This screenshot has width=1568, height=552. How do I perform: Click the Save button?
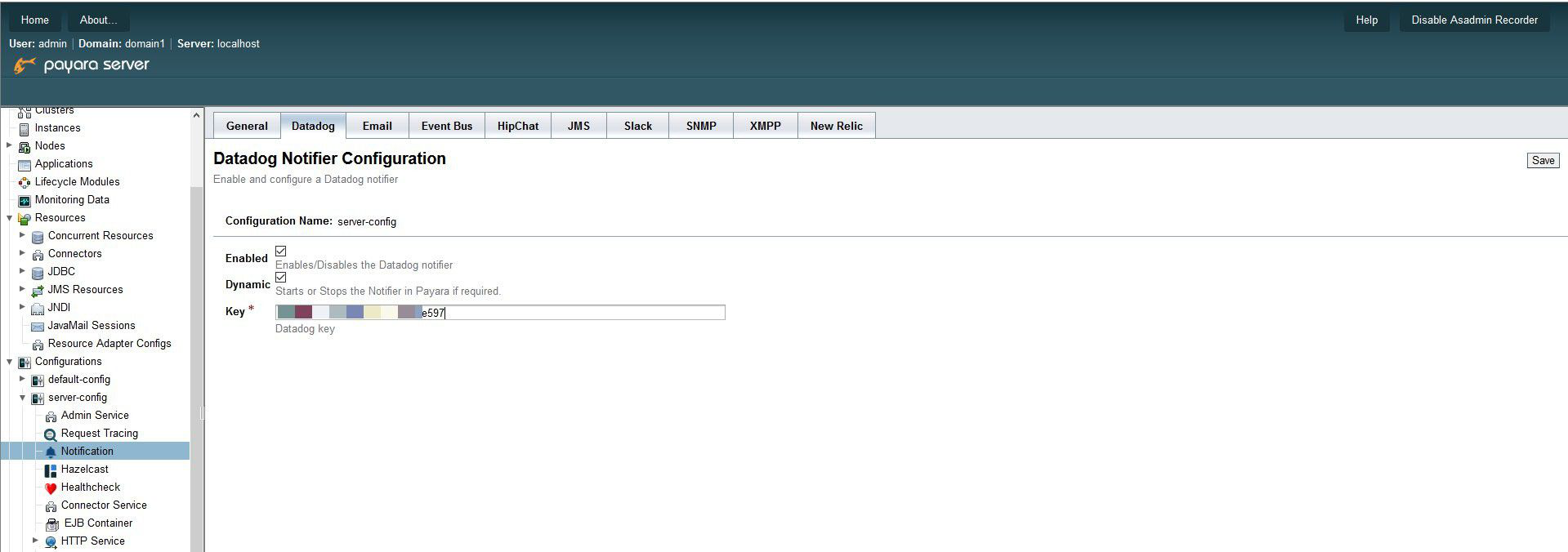click(x=1543, y=161)
